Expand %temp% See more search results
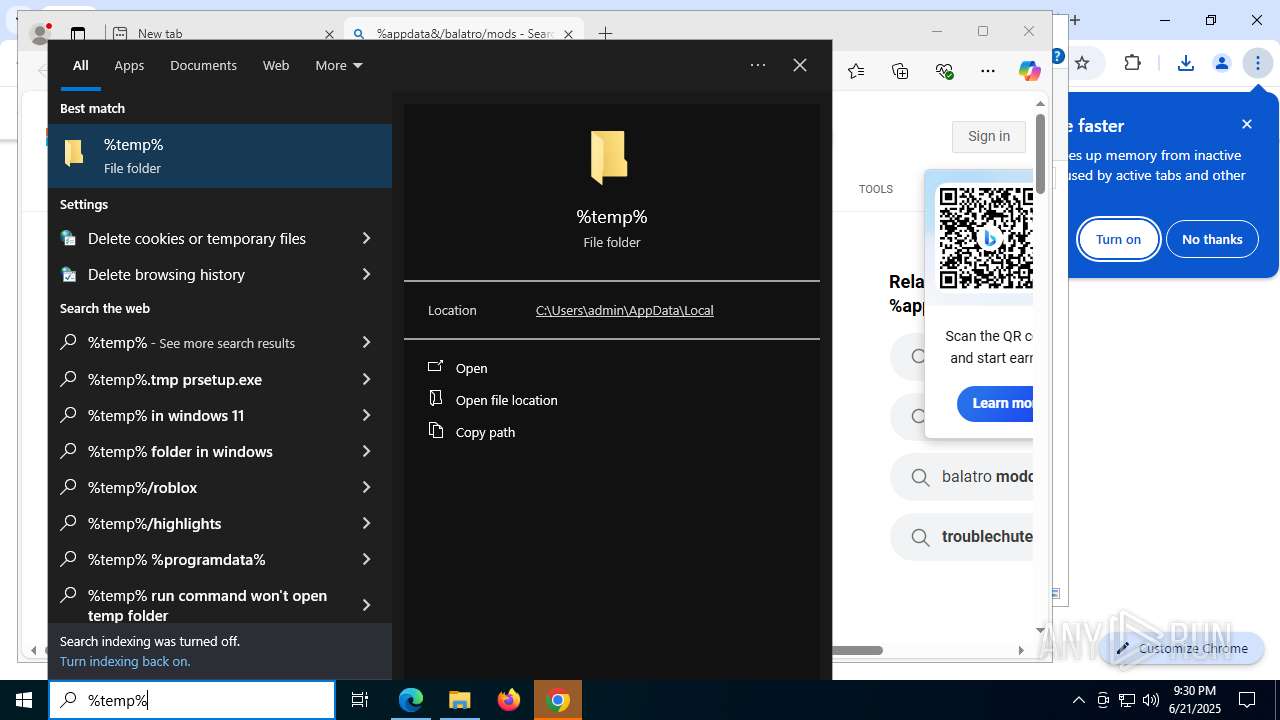Viewport: 1280px width, 720px height. click(366, 342)
